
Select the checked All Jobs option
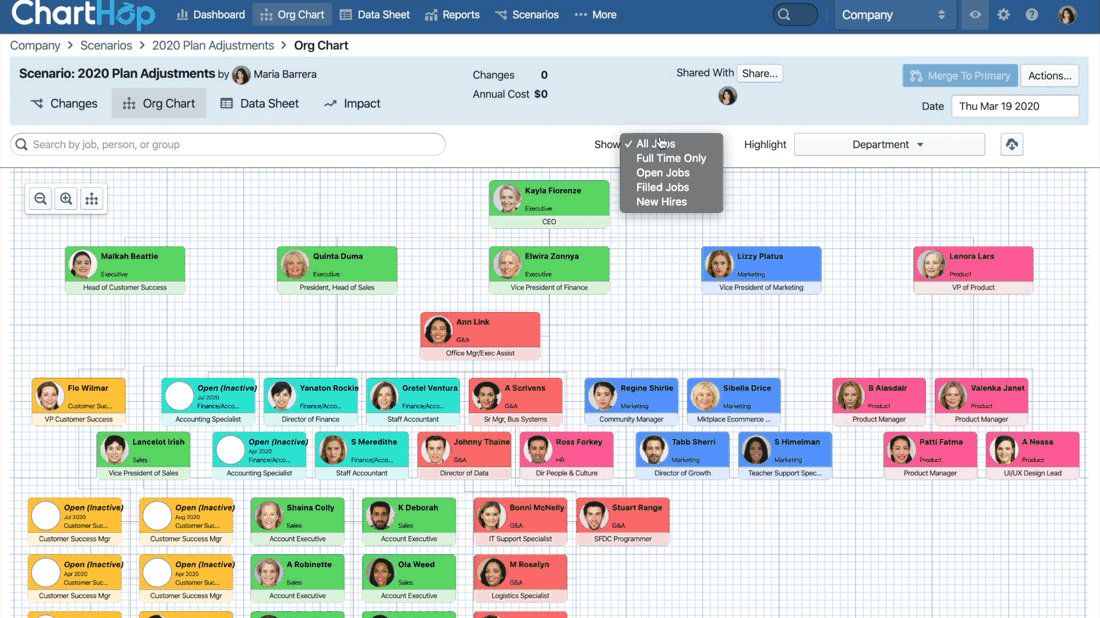(656, 144)
